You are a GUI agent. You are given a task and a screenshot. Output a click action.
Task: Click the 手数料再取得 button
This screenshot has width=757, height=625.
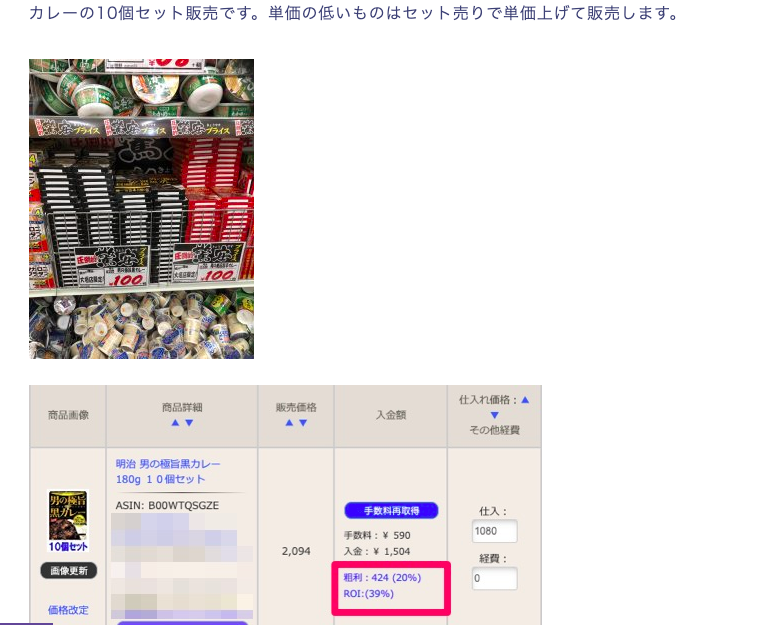[392, 511]
